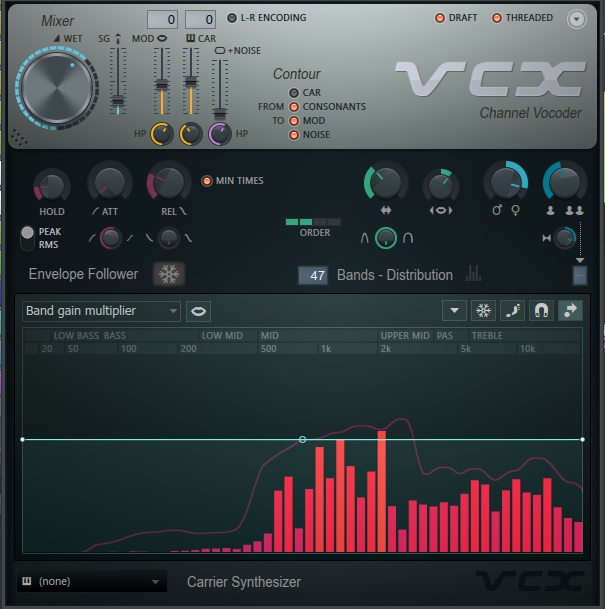605x609 pixels.
Task: Open the Carrier Synthesizer (none) dropdown
Action: (92, 581)
